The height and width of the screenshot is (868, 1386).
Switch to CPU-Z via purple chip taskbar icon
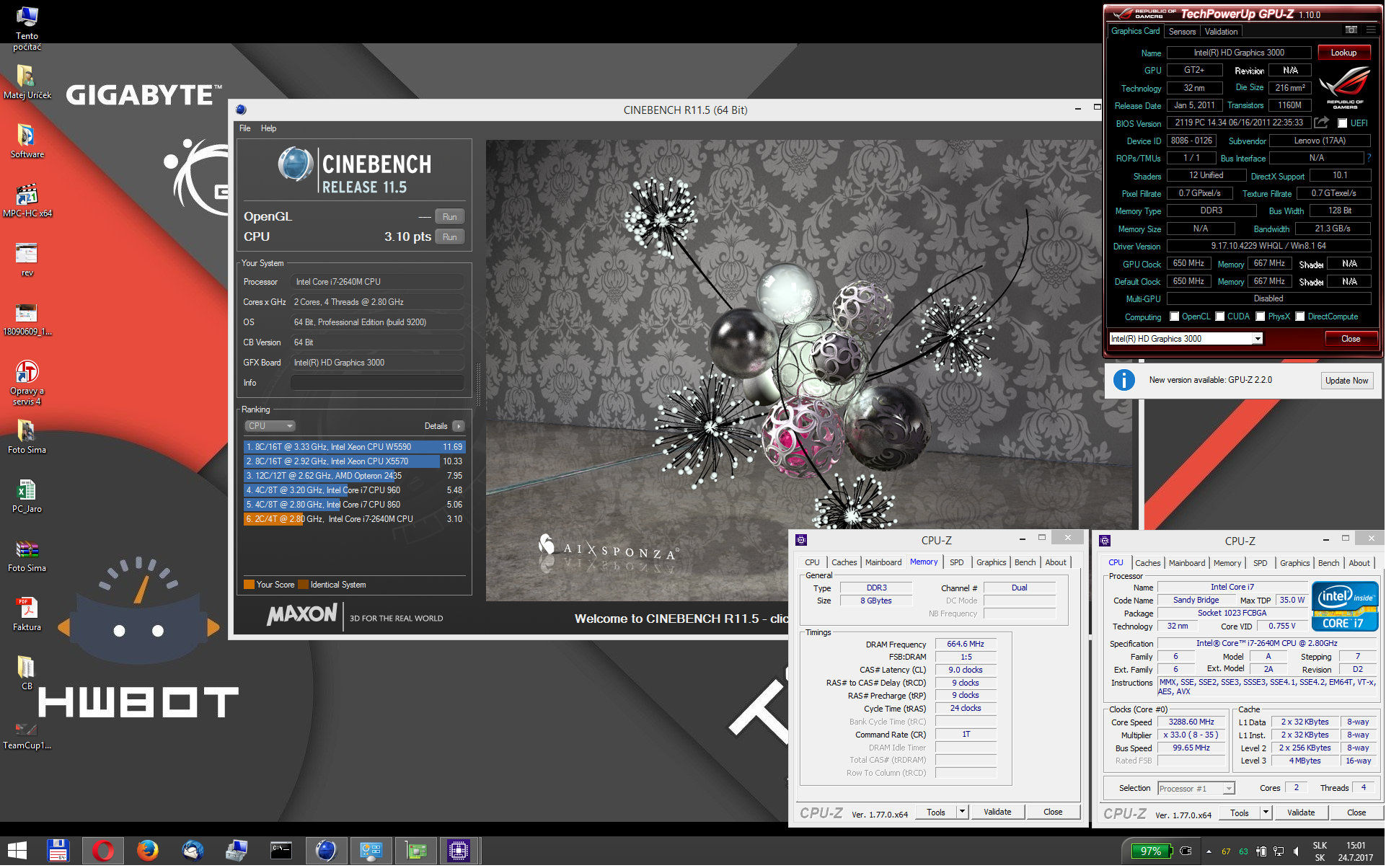tap(458, 851)
